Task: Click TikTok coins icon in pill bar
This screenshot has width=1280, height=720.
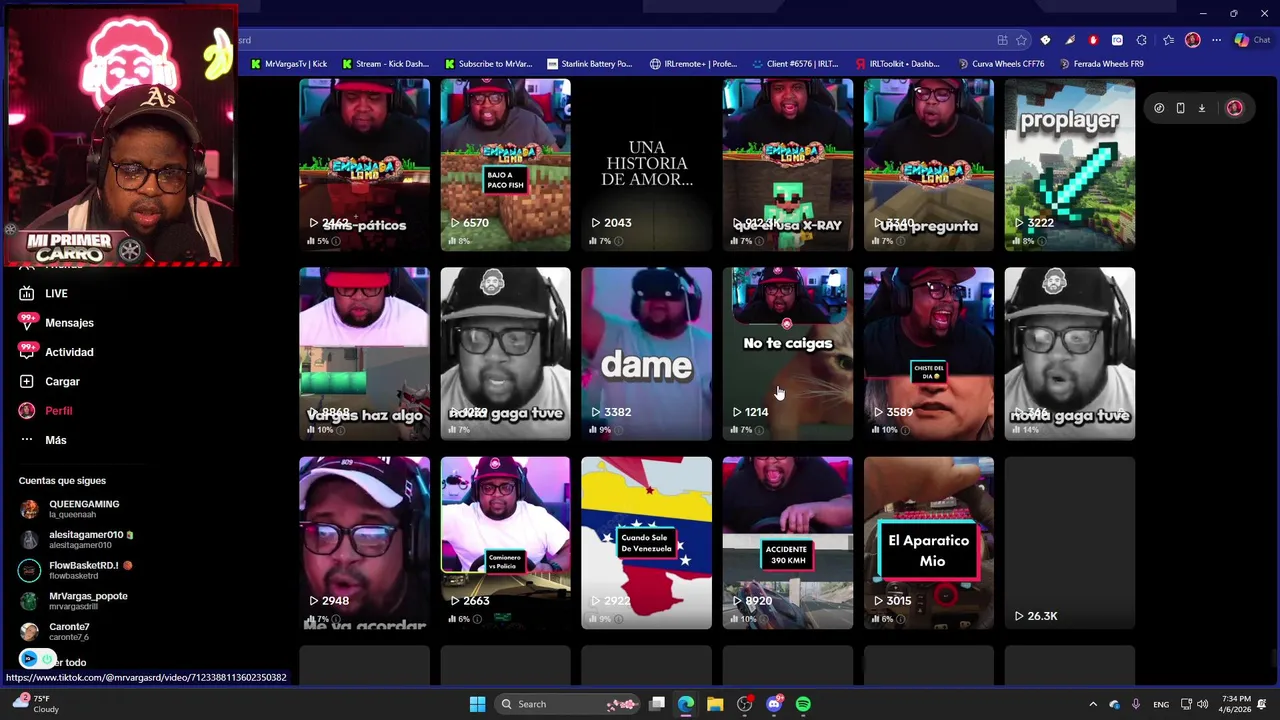Action: pyautogui.click(x=1159, y=108)
